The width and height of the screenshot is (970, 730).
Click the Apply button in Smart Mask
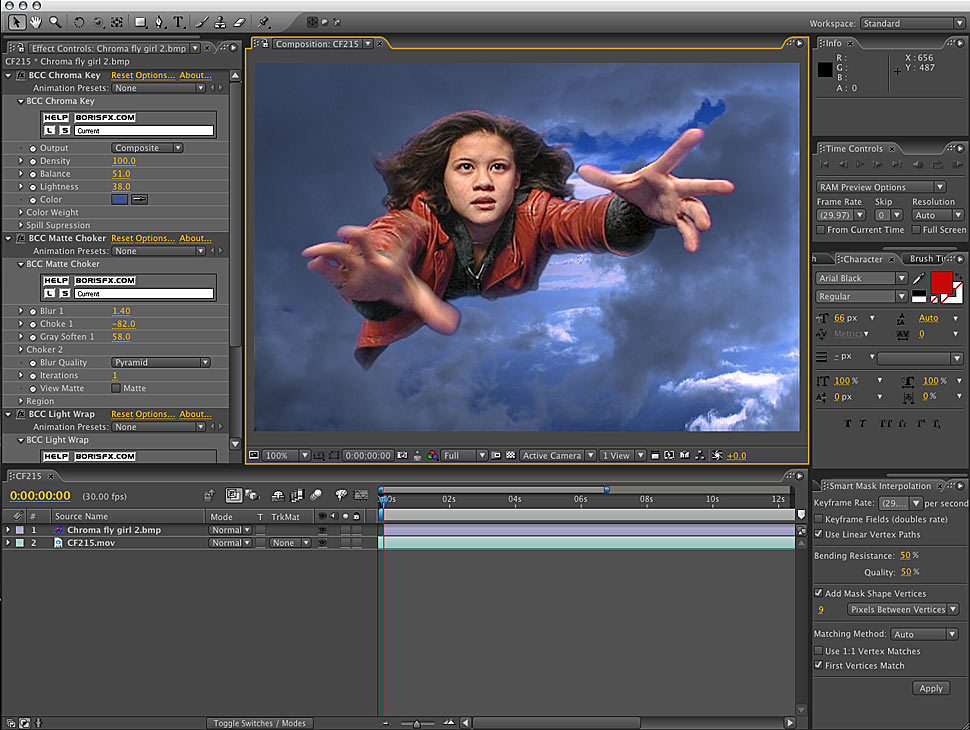point(930,688)
